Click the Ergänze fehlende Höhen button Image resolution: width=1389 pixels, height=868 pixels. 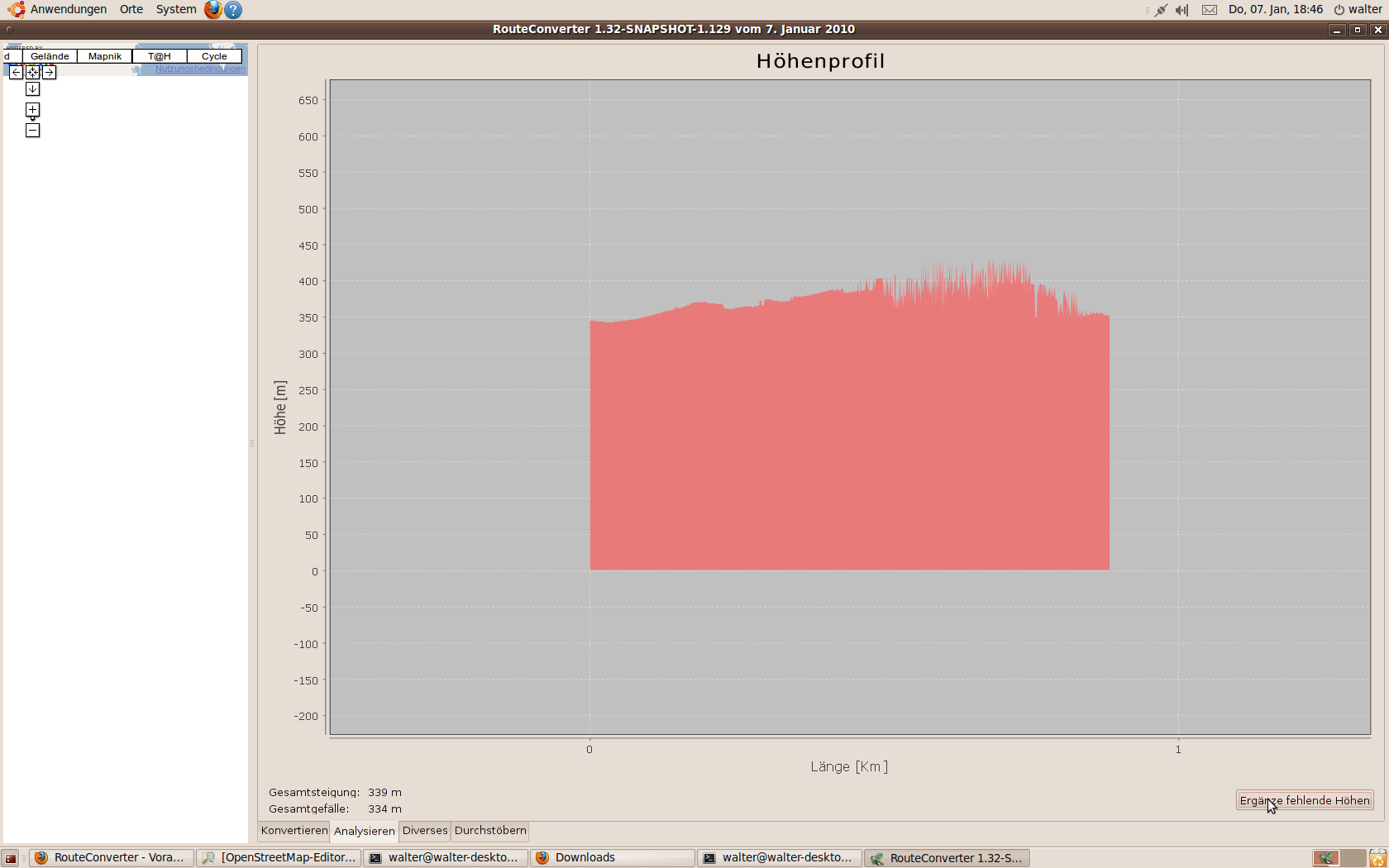(1304, 800)
